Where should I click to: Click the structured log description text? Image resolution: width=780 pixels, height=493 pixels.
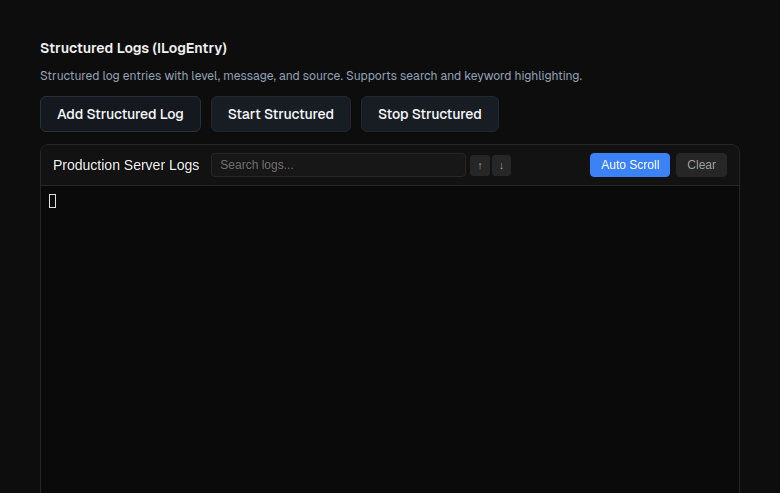point(310,76)
